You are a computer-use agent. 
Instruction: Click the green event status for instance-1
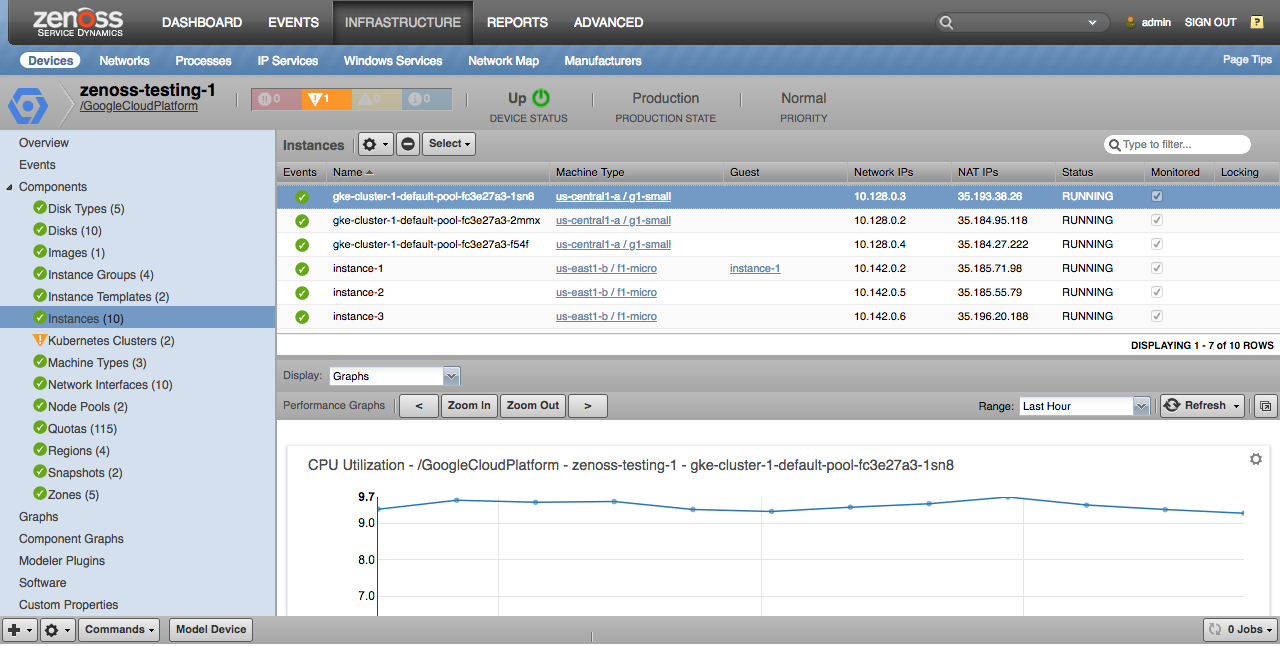click(x=302, y=269)
